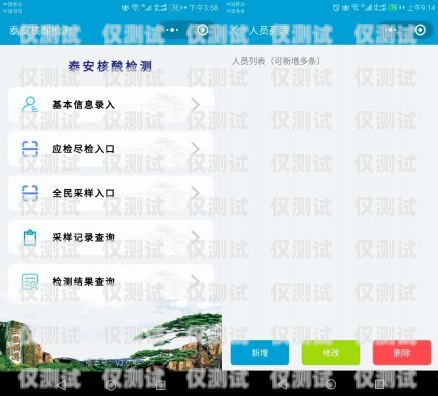The image size is (438, 396).
Task: Expand chevron on 全民采样入口 row
Action: click(x=196, y=193)
